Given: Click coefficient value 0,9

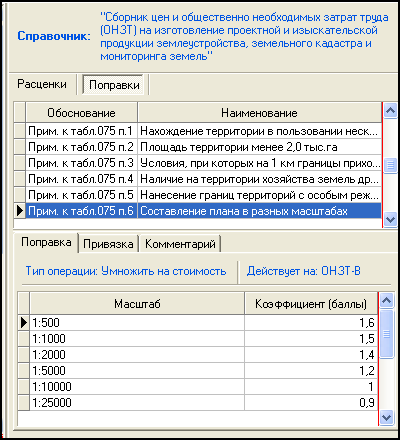Looking at the screenshot, I should click(x=311, y=403).
